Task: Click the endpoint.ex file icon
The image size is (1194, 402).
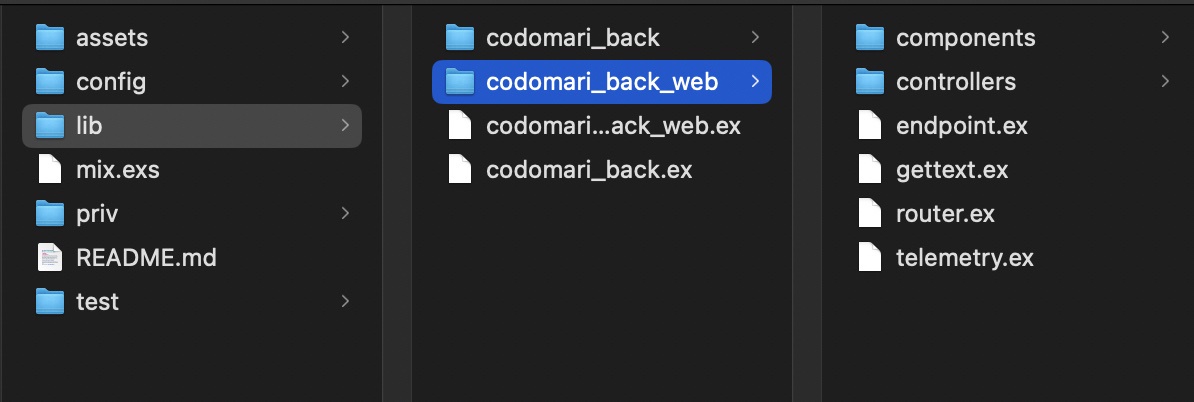Action: coord(870,125)
